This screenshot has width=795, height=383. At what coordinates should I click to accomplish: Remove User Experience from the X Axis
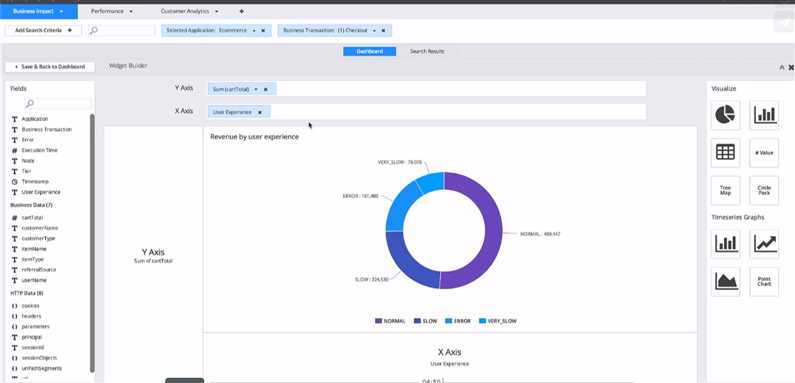pos(260,112)
